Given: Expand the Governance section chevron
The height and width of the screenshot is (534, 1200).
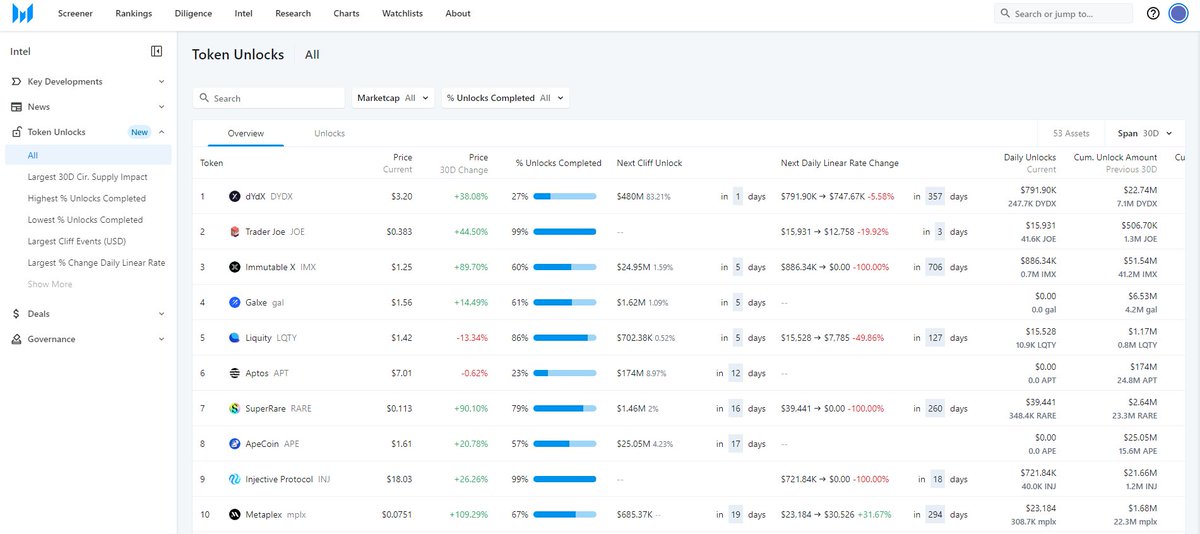Looking at the screenshot, I should click(162, 339).
